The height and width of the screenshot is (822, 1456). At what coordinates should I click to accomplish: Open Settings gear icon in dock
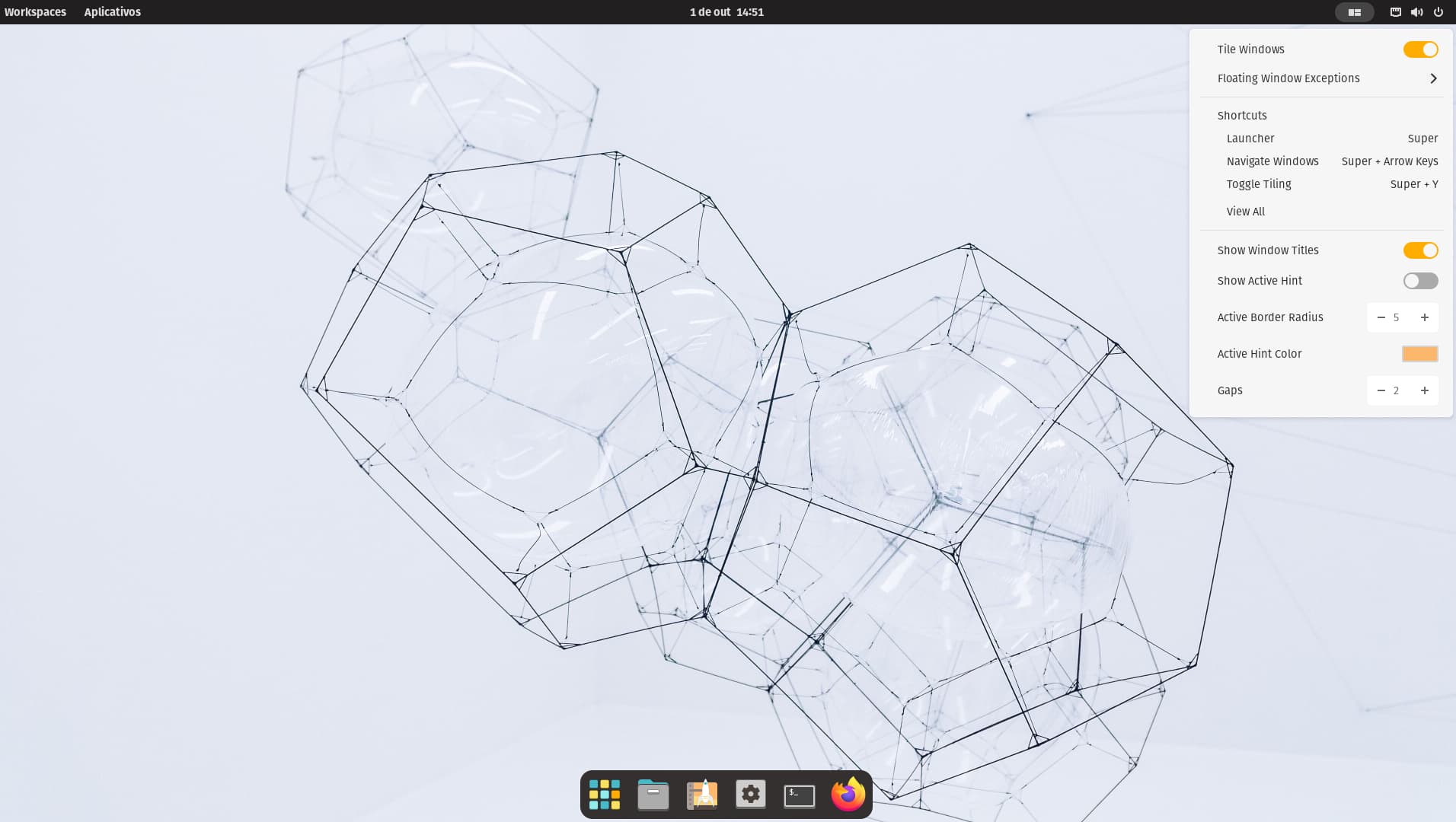(750, 795)
